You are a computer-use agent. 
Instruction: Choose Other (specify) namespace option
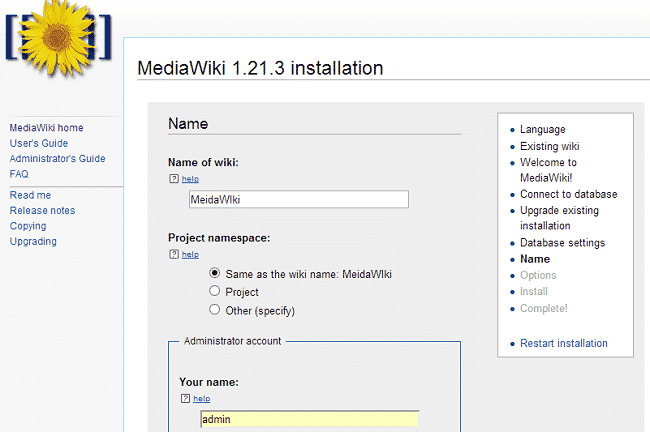point(215,310)
